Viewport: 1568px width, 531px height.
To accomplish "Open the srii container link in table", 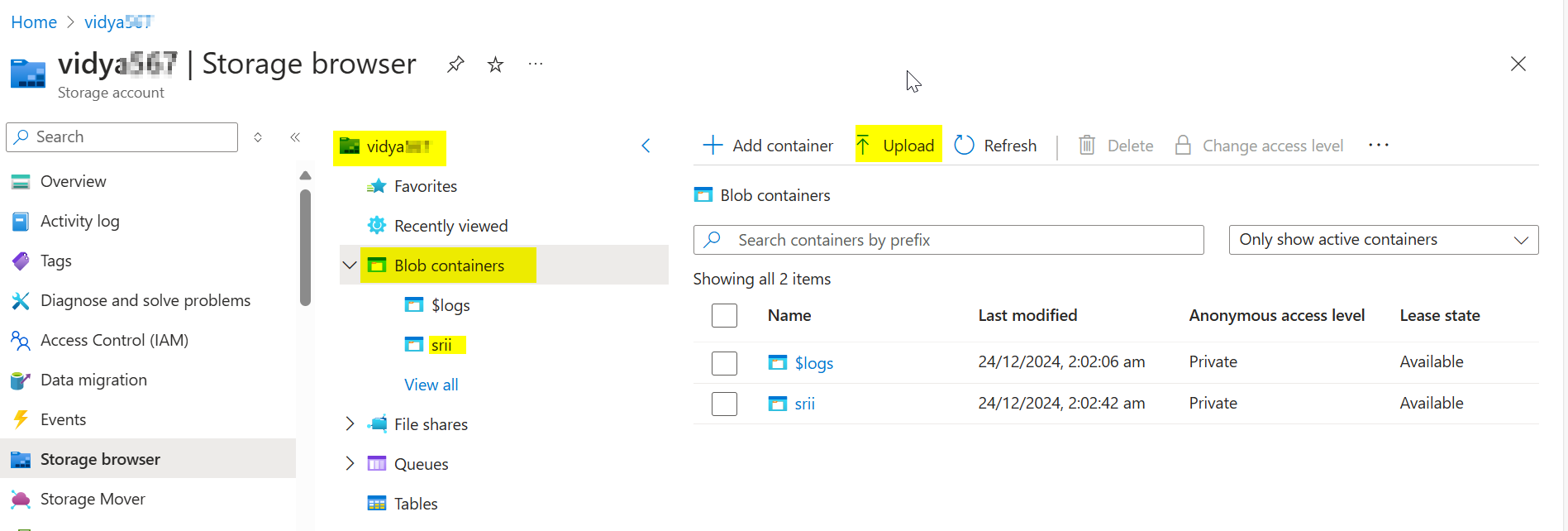I will click(804, 404).
